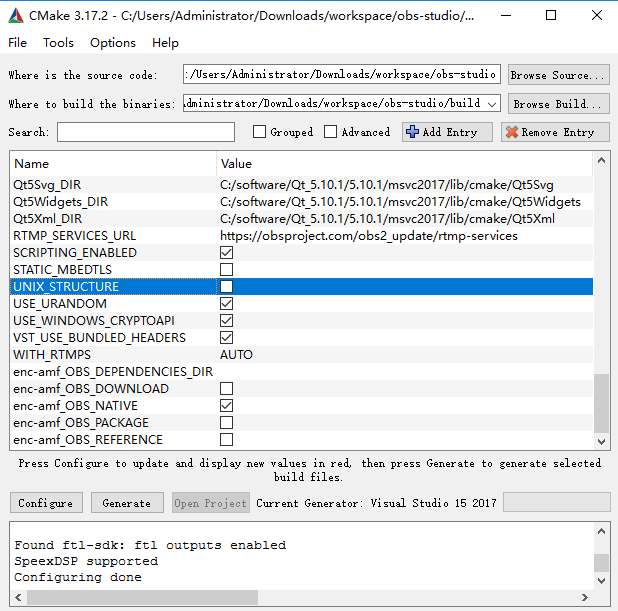Click the Qt5Widgets cmake path value
618x611 pixels.
[x=400, y=202]
